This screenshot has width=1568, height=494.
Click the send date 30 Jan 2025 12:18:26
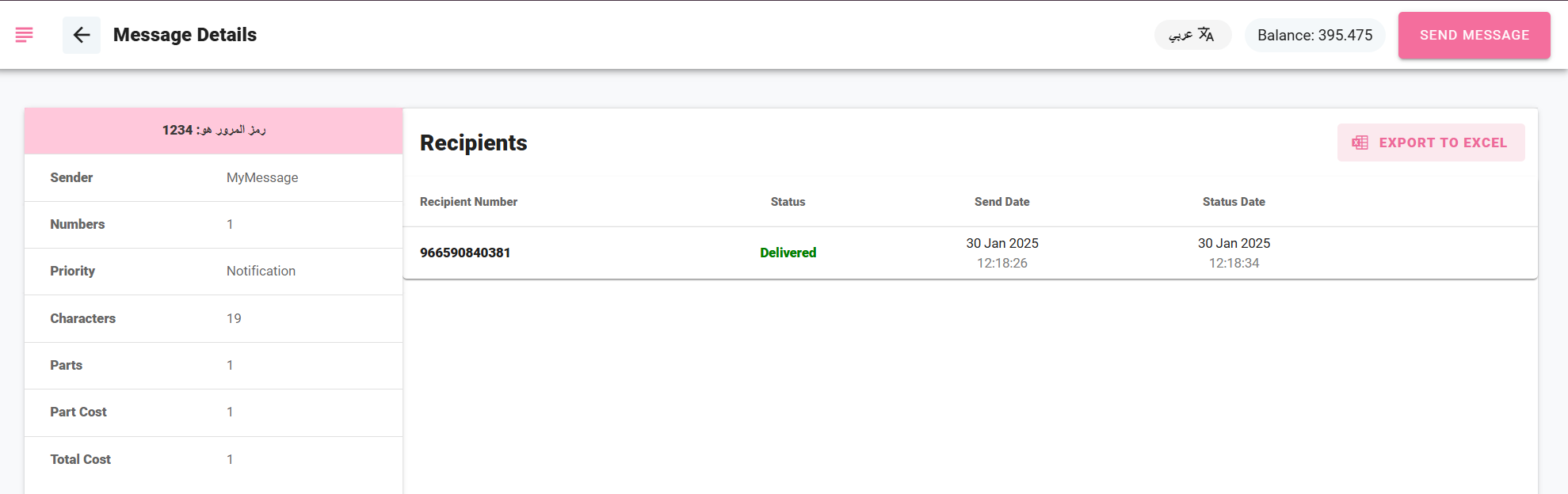point(1001,253)
